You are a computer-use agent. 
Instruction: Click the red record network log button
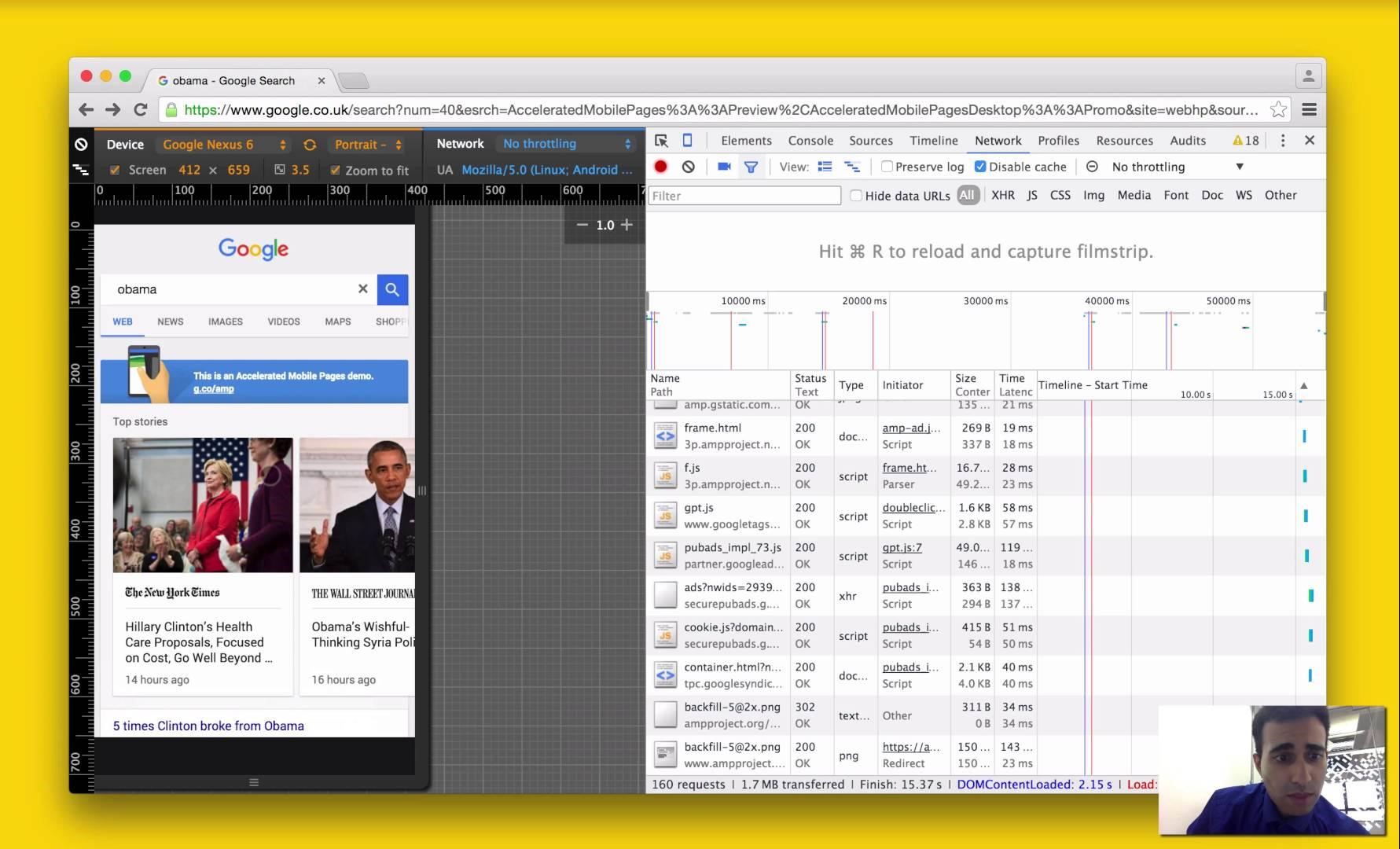pyautogui.click(x=661, y=167)
